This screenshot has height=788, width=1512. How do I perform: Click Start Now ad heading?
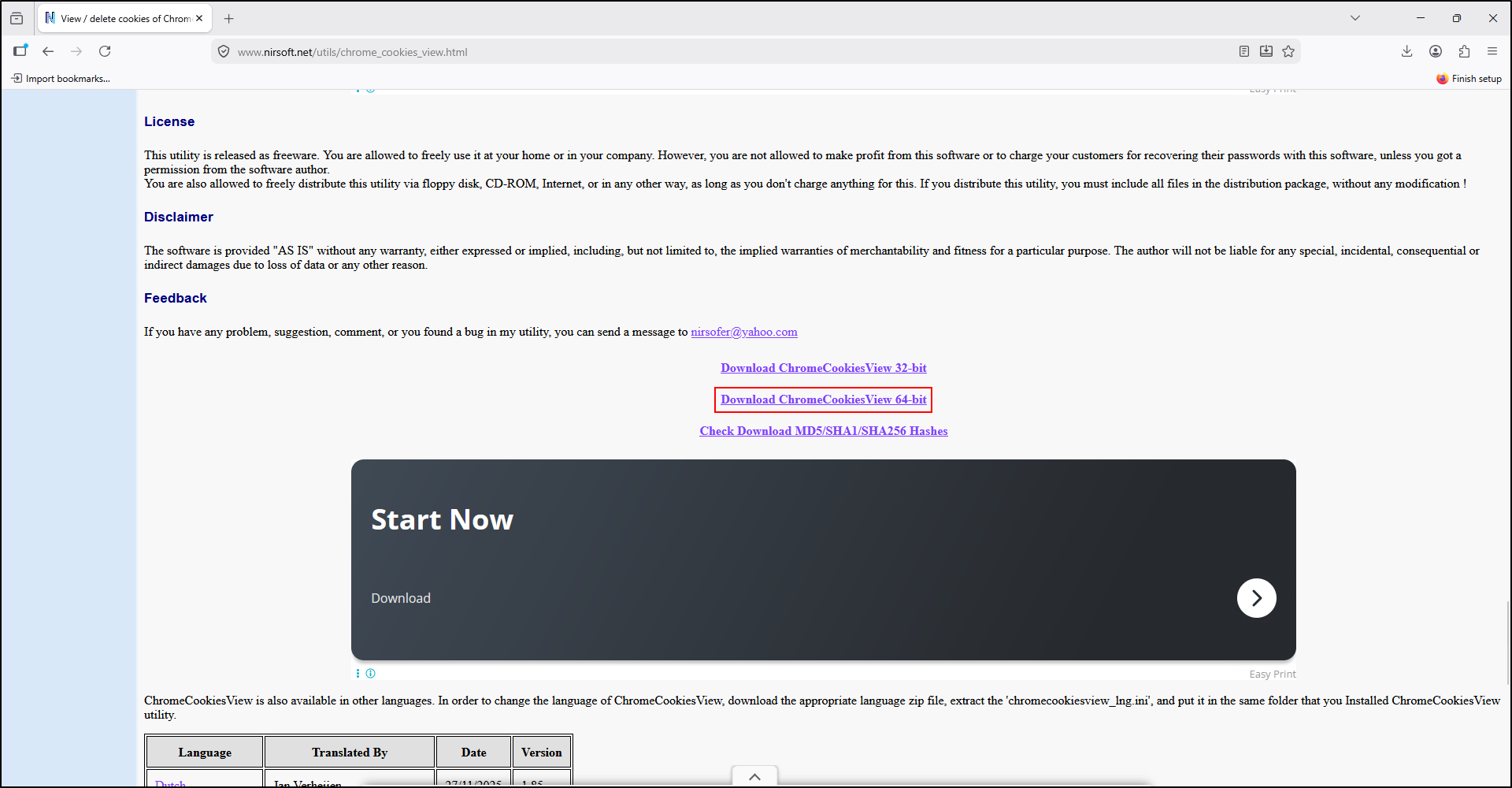click(442, 520)
